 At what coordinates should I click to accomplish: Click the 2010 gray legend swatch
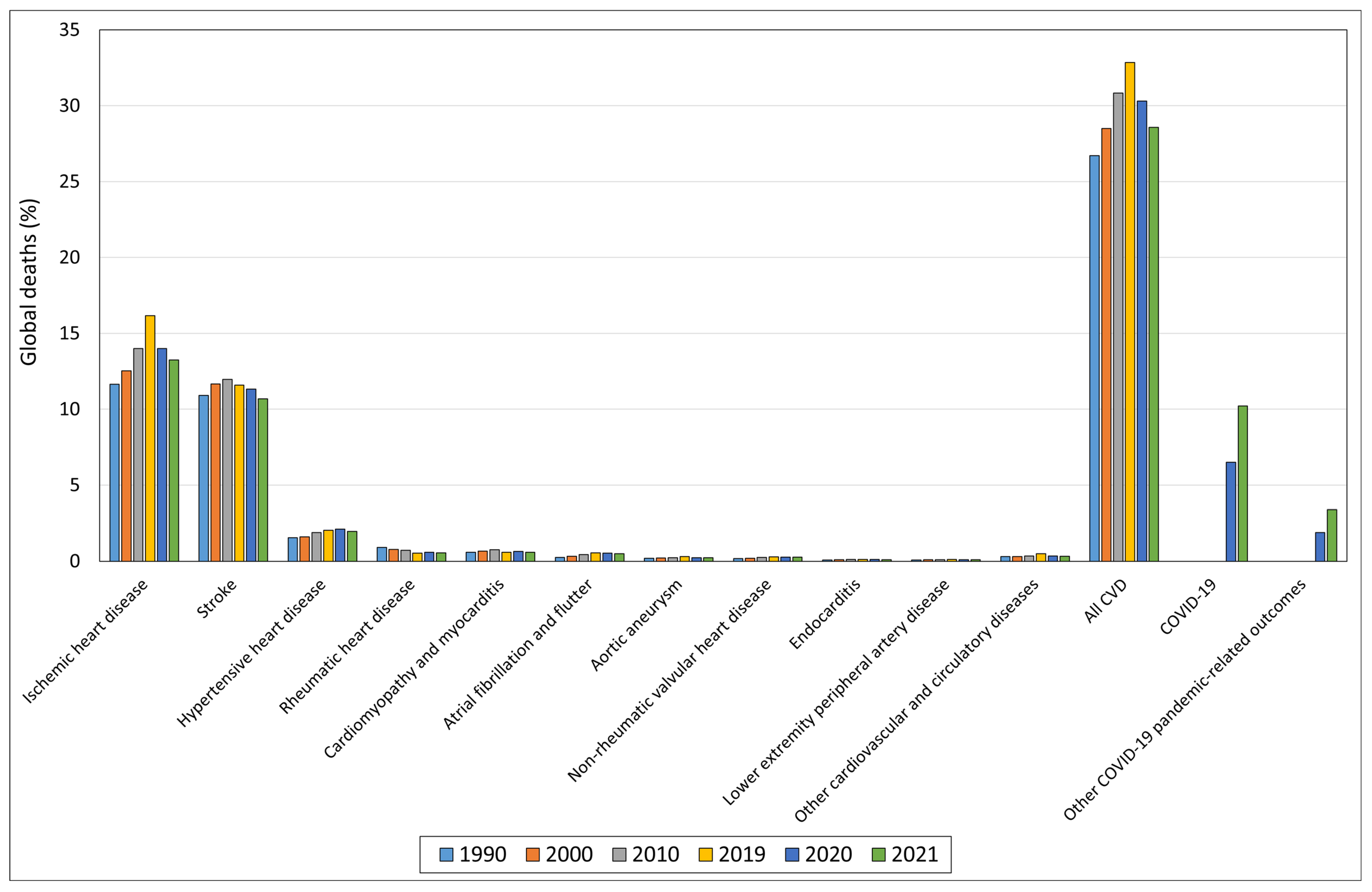pyautogui.click(x=619, y=854)
